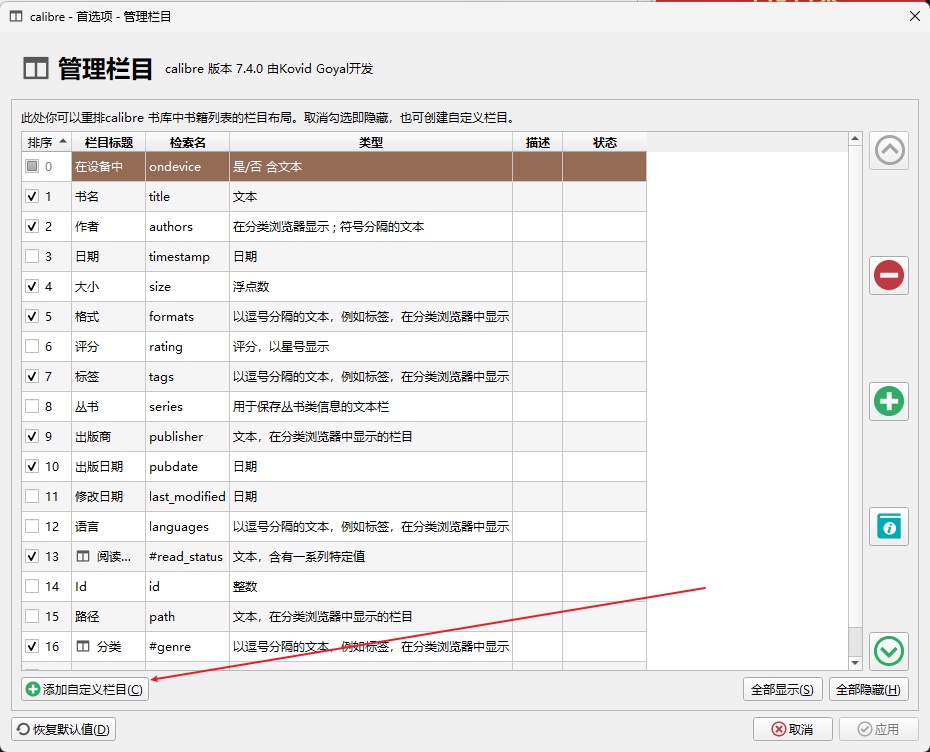Click the 排序 header sort arrow
This screenshot has width=930, height=752.
[64, 142]
